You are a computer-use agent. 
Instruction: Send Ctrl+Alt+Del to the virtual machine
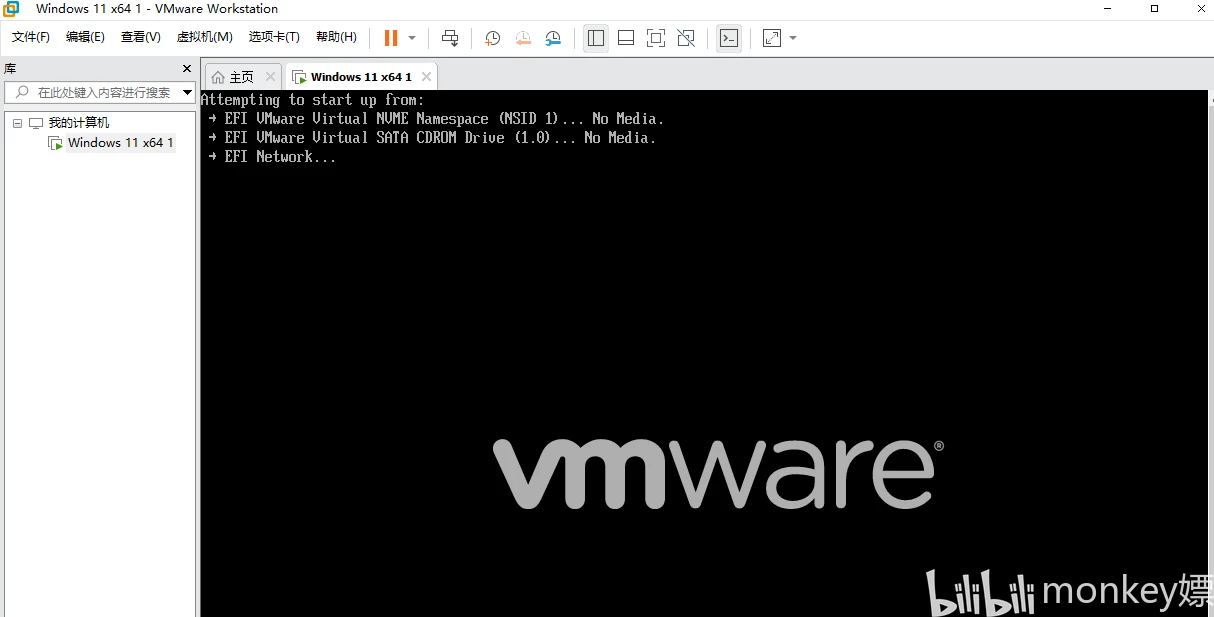[450, 38]
